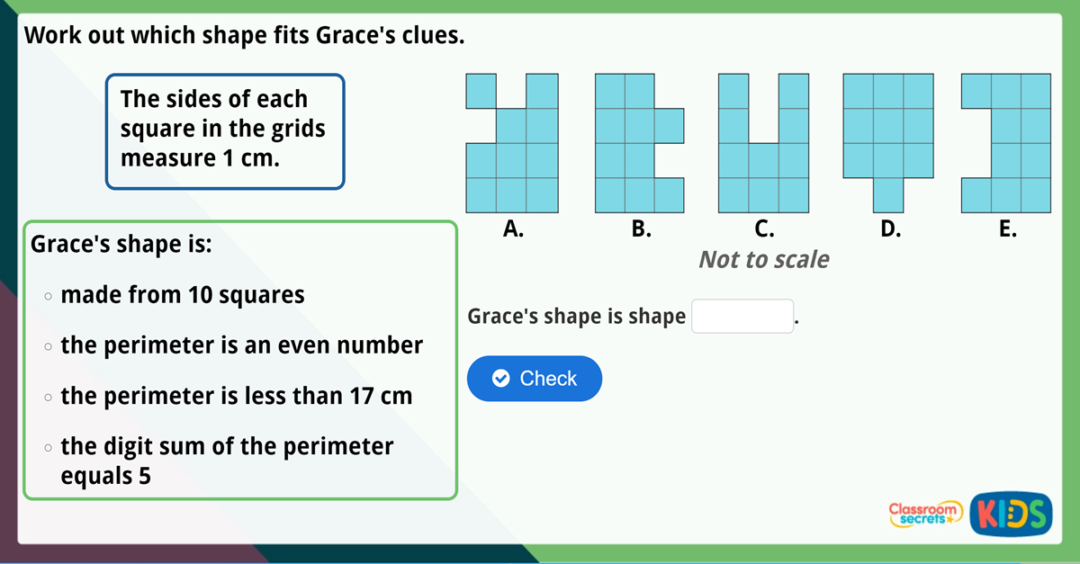
Task: Click the blue Check button
Action: [x=534, y=379]
